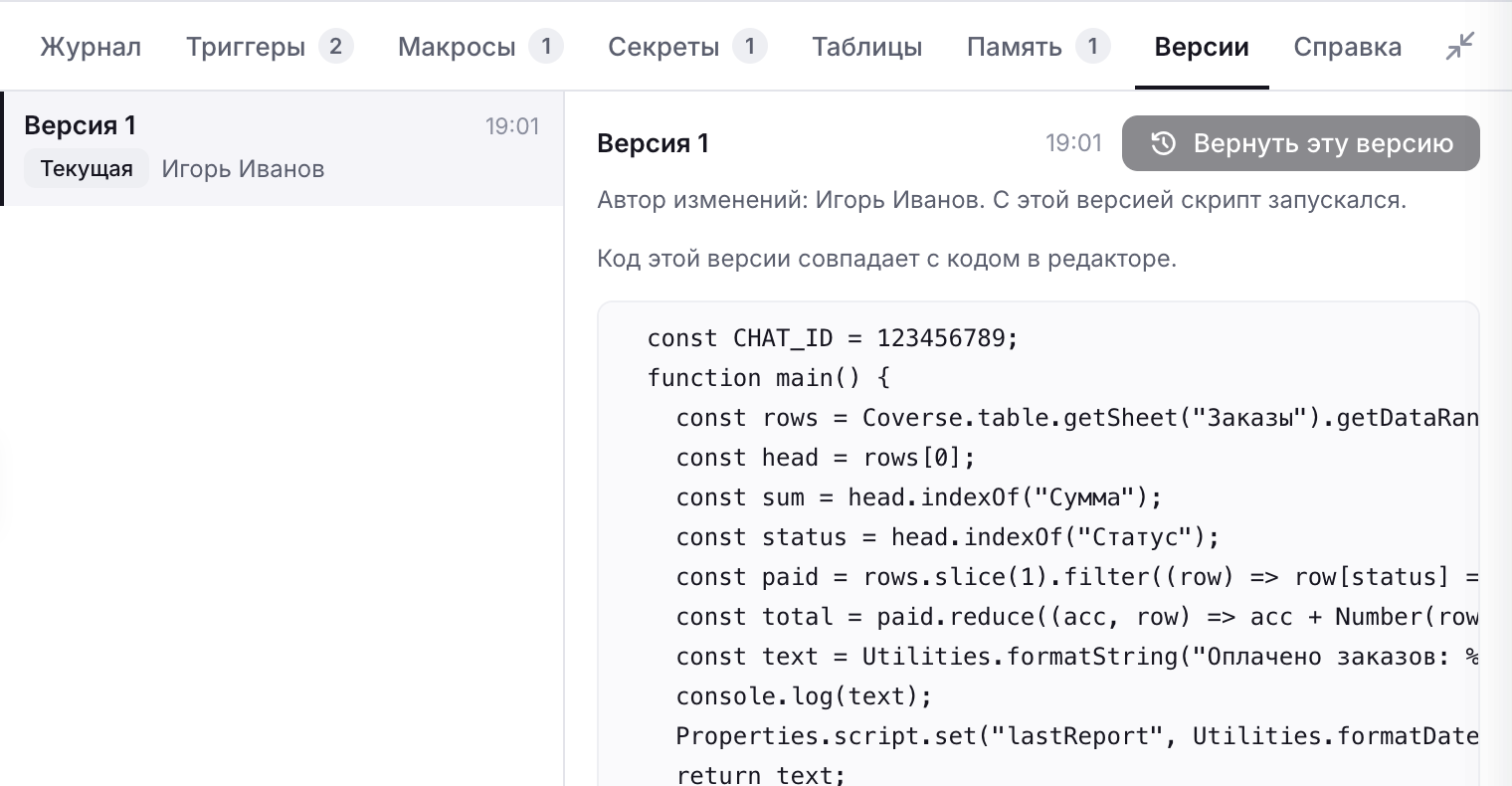
Task: Click the const total code line
Action: point(1077,617)
